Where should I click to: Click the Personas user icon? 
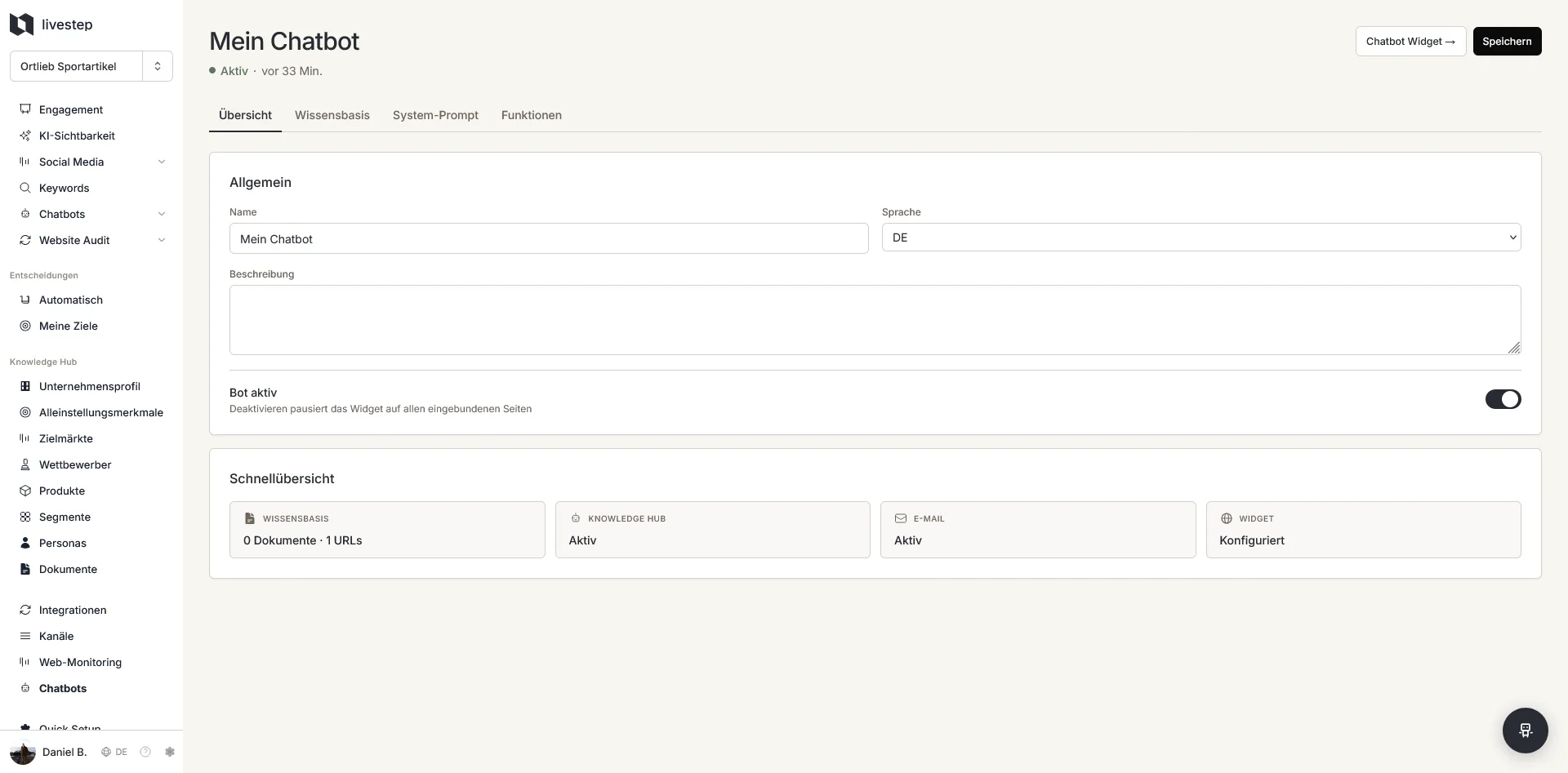pyautogui.click(x=25, y=543)
